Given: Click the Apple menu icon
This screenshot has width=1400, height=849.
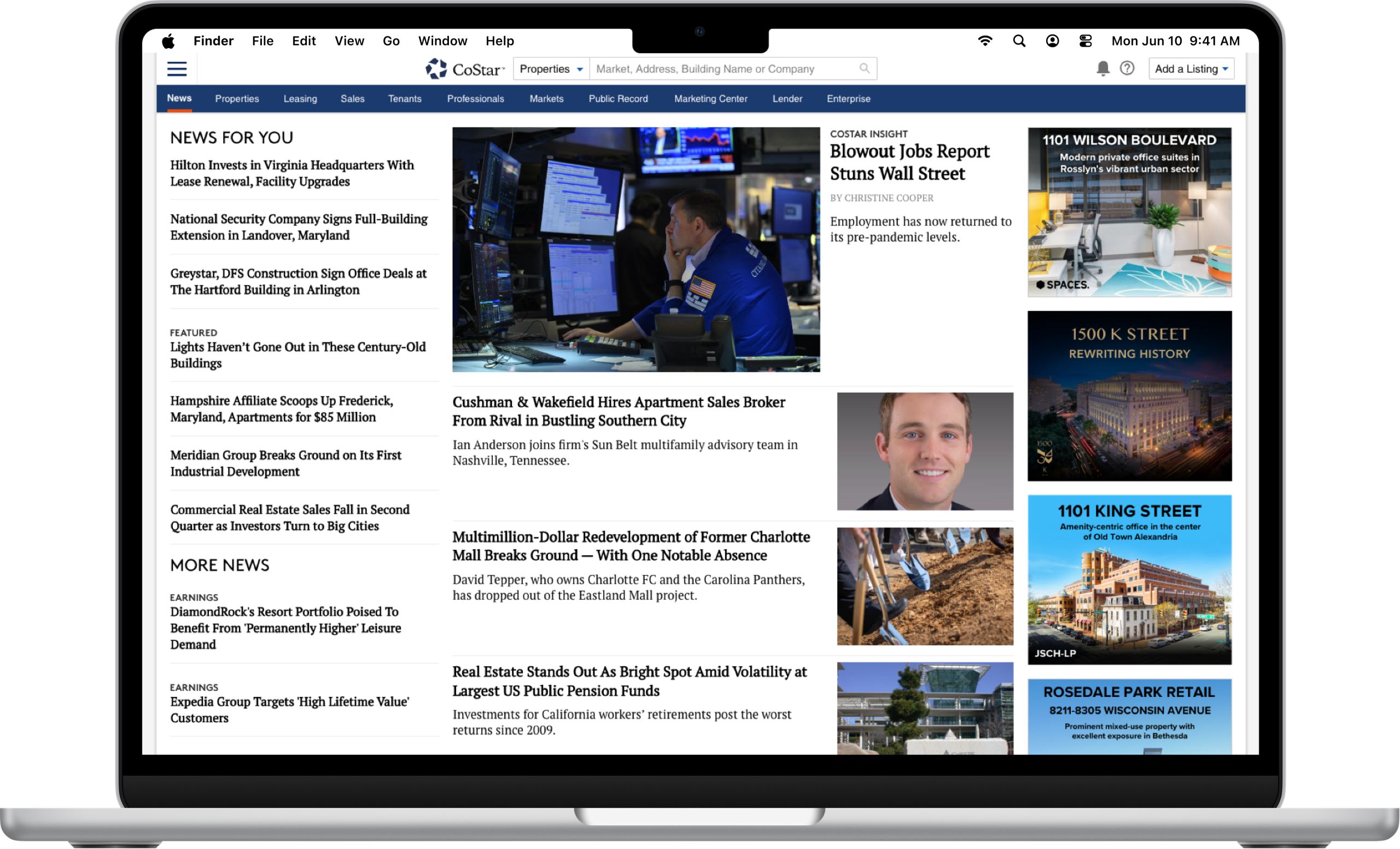Looking at the screenshot, I should point(169,41).
